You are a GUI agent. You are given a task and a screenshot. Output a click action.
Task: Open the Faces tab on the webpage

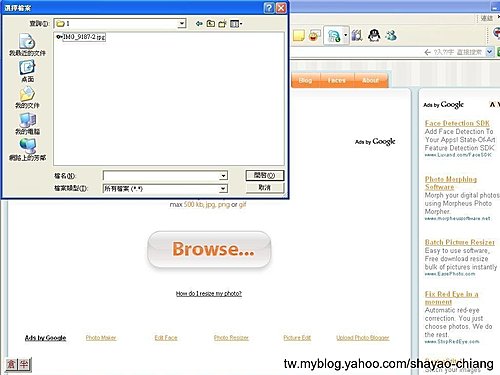[x=337, y=80]
